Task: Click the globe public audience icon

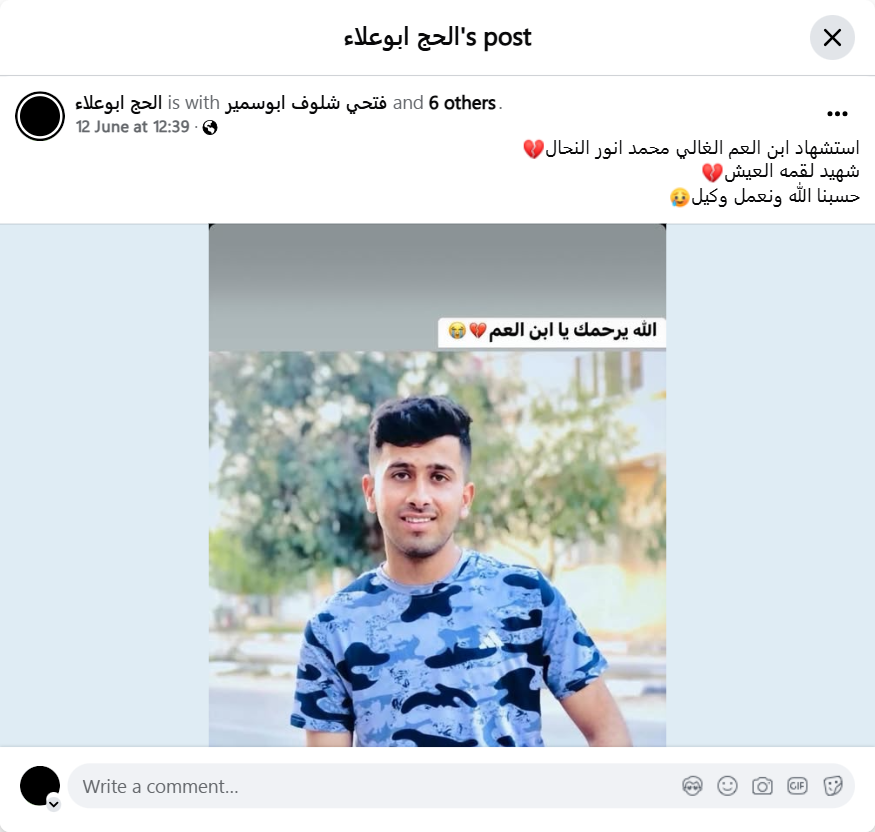Action: click(210, 128)
